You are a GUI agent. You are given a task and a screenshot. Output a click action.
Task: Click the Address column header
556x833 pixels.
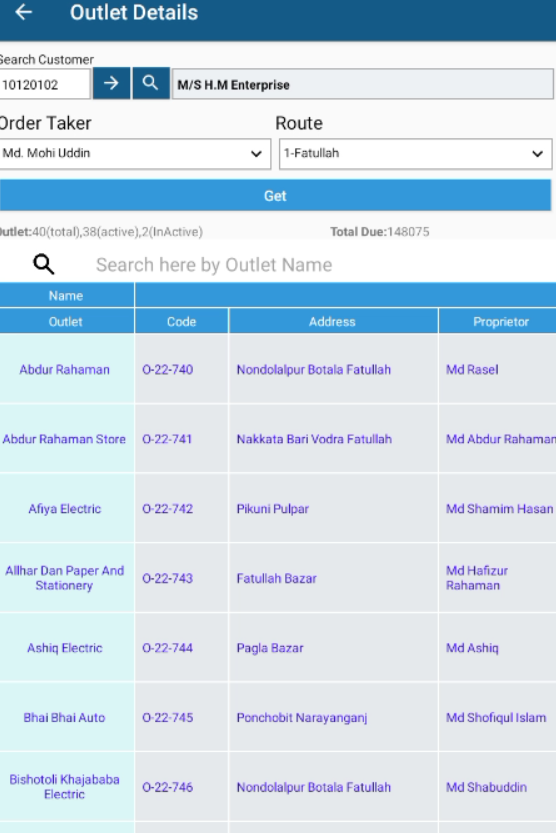click(x=332, y=322)
